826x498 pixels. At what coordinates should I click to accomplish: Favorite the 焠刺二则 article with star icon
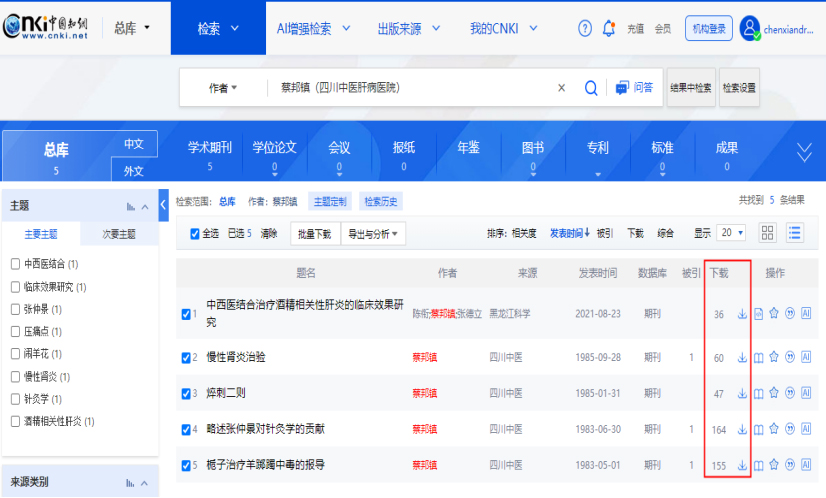coord(773,393)
